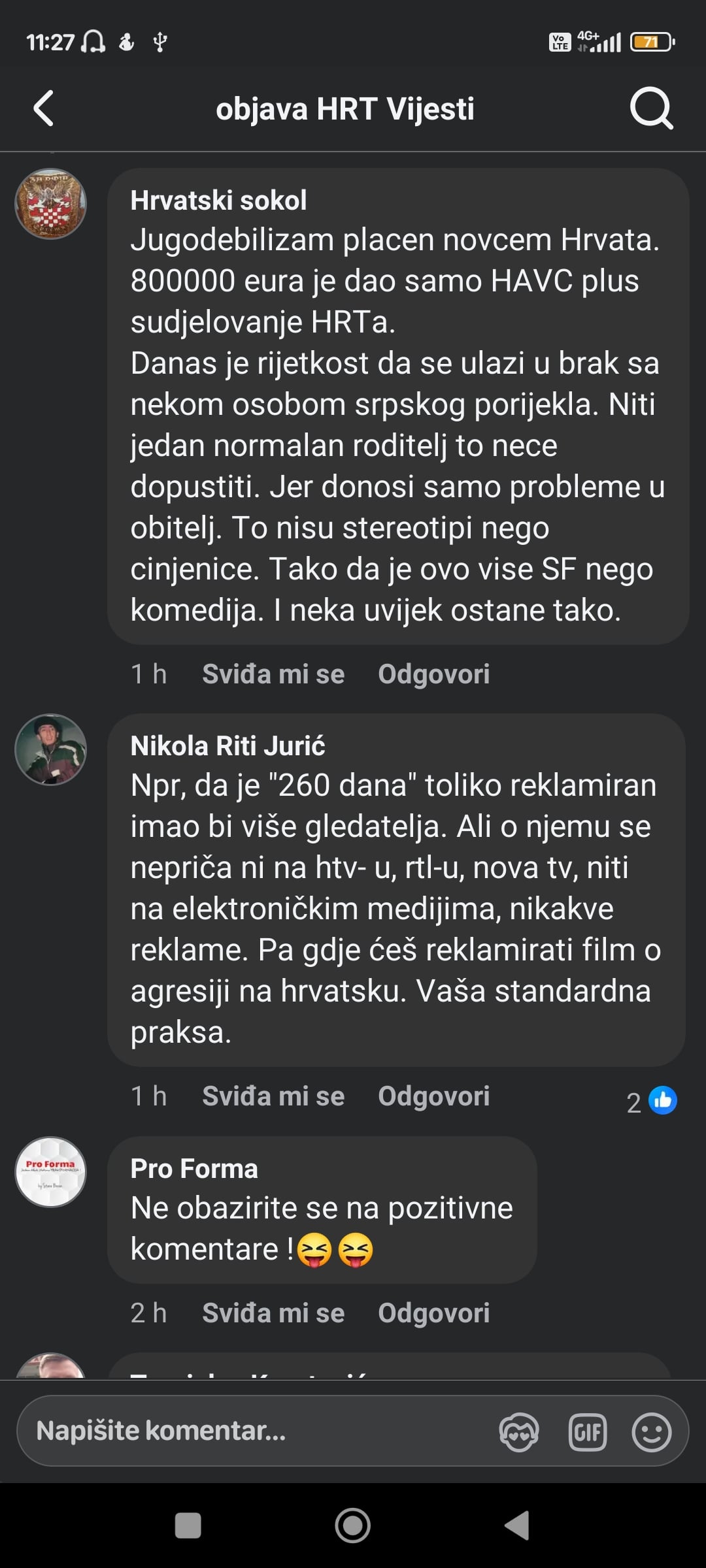This screenshot has height=1568, width=706.
Task: Open Nikola Riti Jurić's profile picture
Action: (x=51, y=749)
